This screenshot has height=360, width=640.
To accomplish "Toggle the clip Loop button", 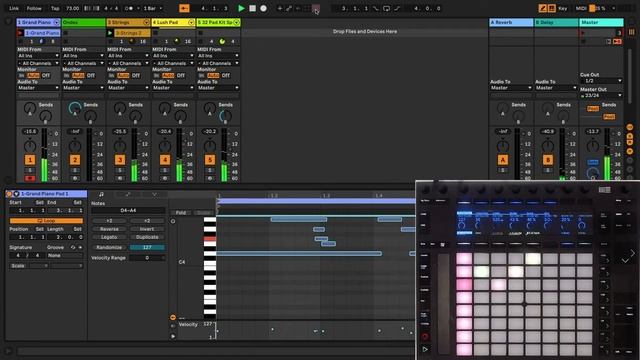I will click(x=46, y=221).
